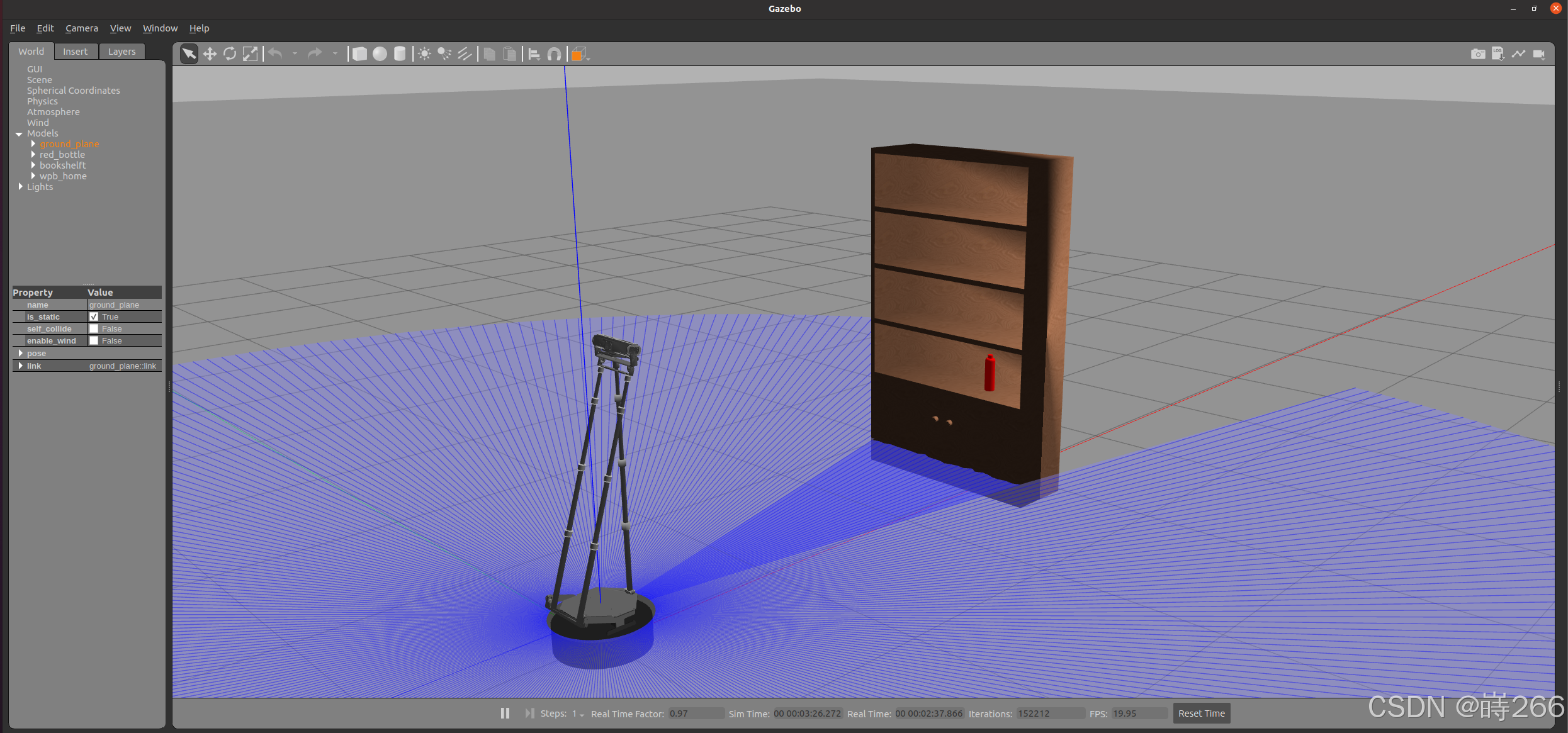Enable the self_collide checkbox
The image size is (1568, 733).
(x=94, y=328)
